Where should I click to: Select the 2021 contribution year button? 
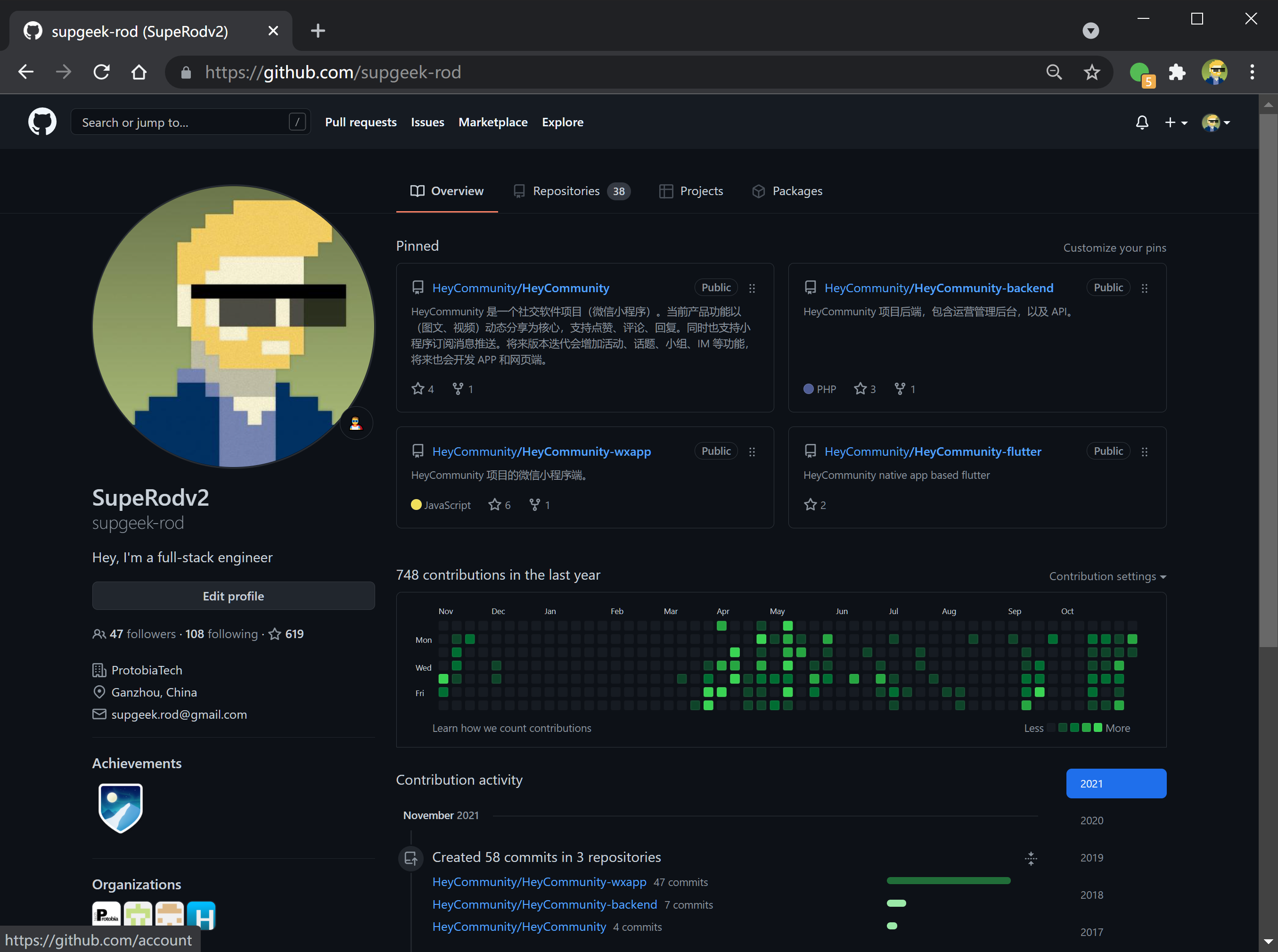click(x=1115, y=783)
